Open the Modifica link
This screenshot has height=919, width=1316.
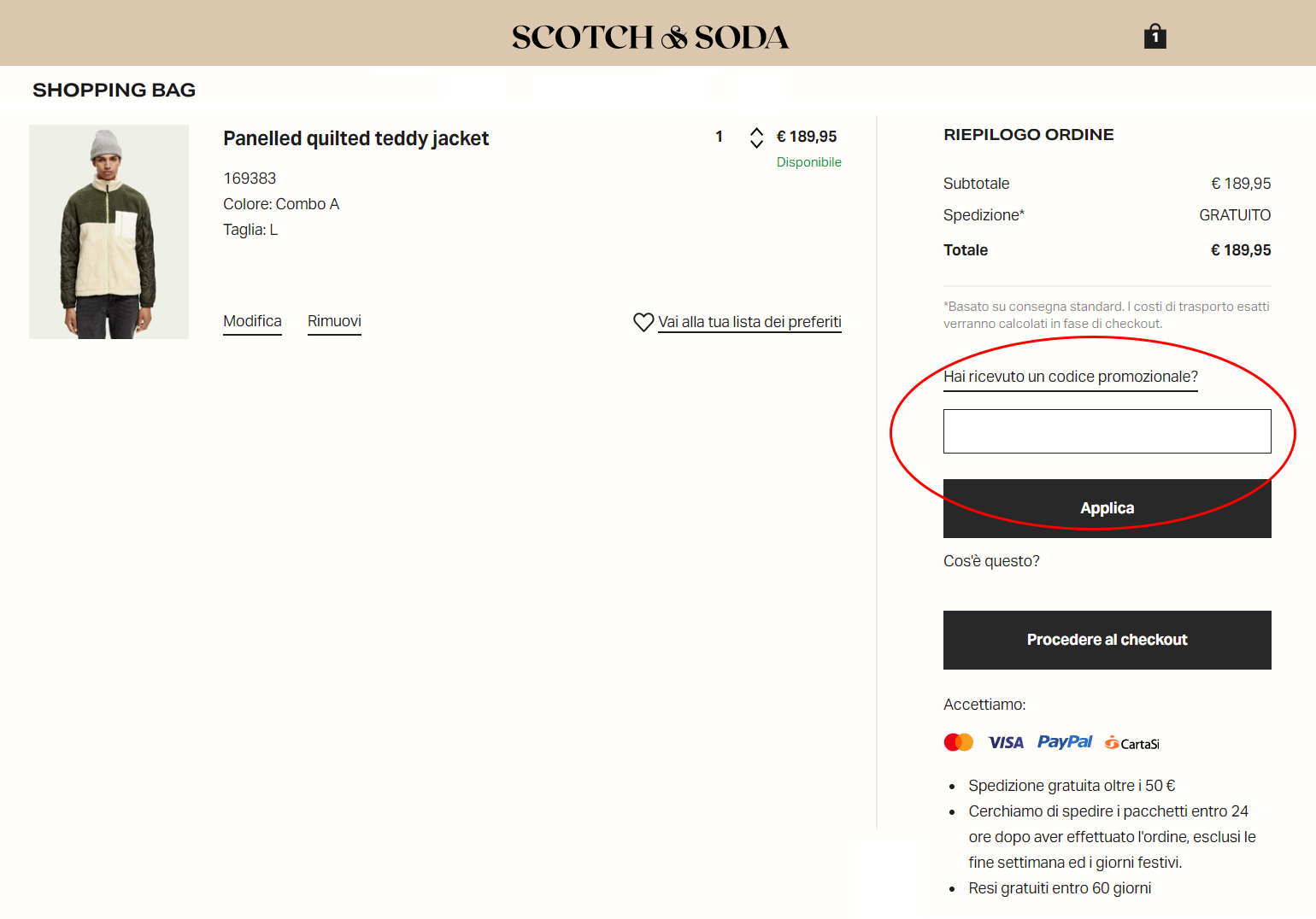tap(252, 321)
